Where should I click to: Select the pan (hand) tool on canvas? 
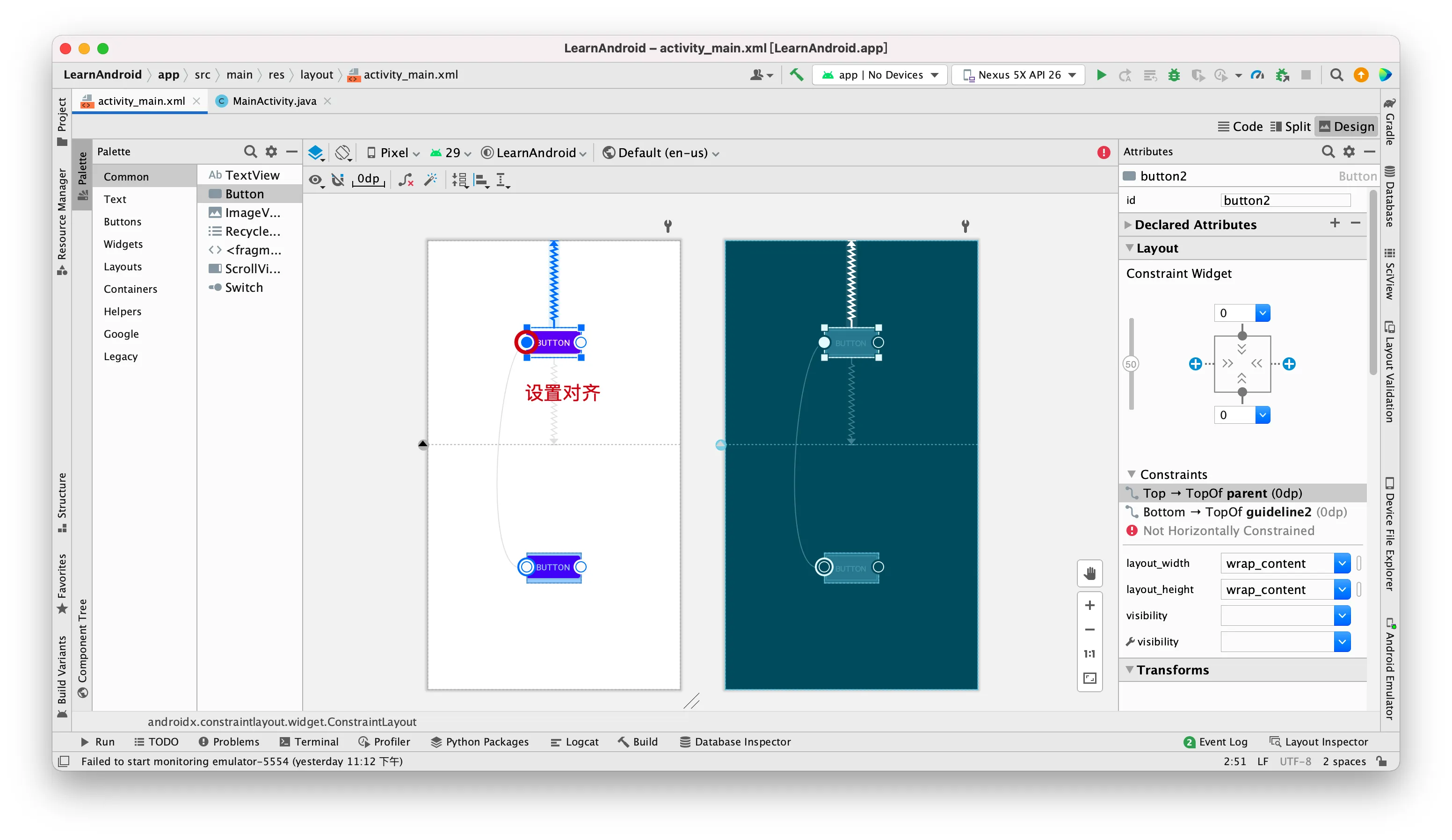(x=1089, y=573)
